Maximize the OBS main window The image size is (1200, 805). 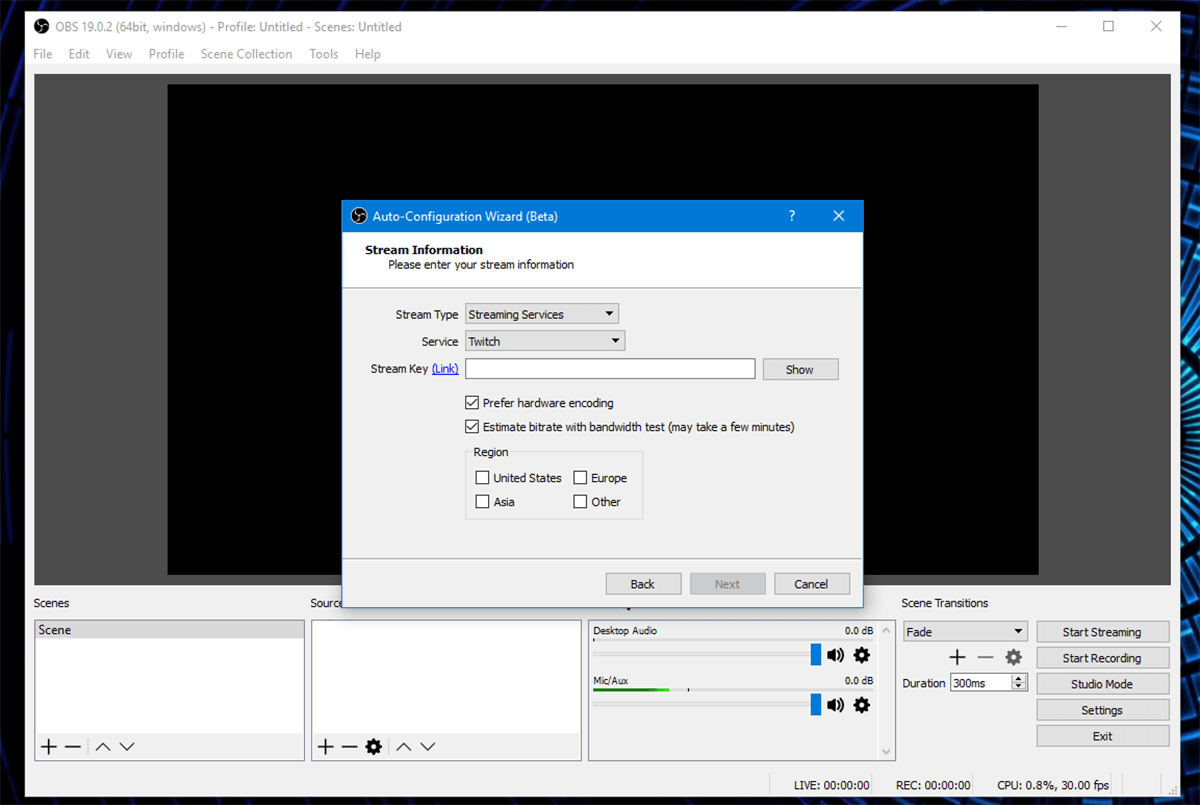click(1108, 26)
